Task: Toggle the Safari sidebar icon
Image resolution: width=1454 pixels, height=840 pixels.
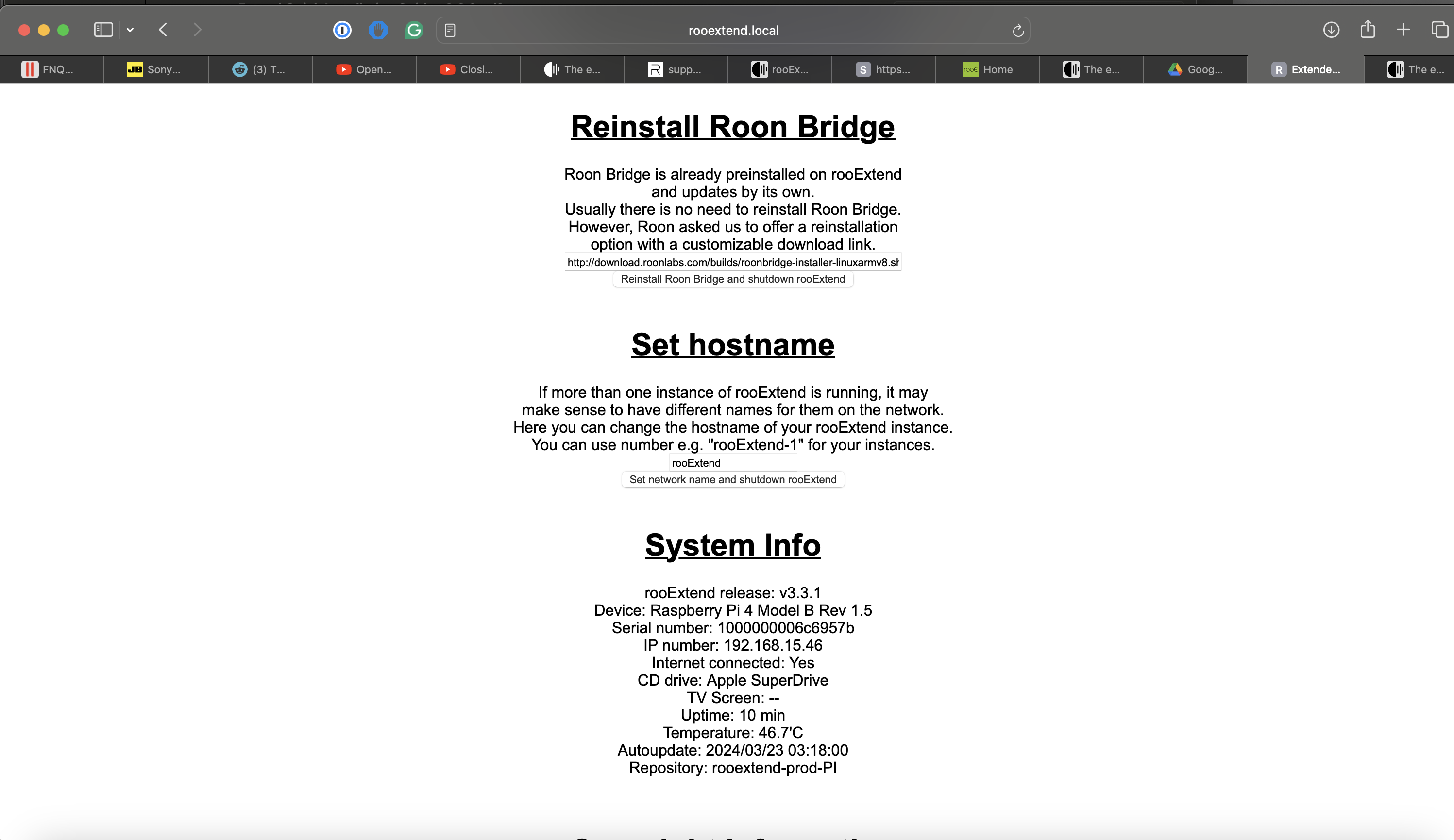Action: pyautogui.click(x=103, y=30)
